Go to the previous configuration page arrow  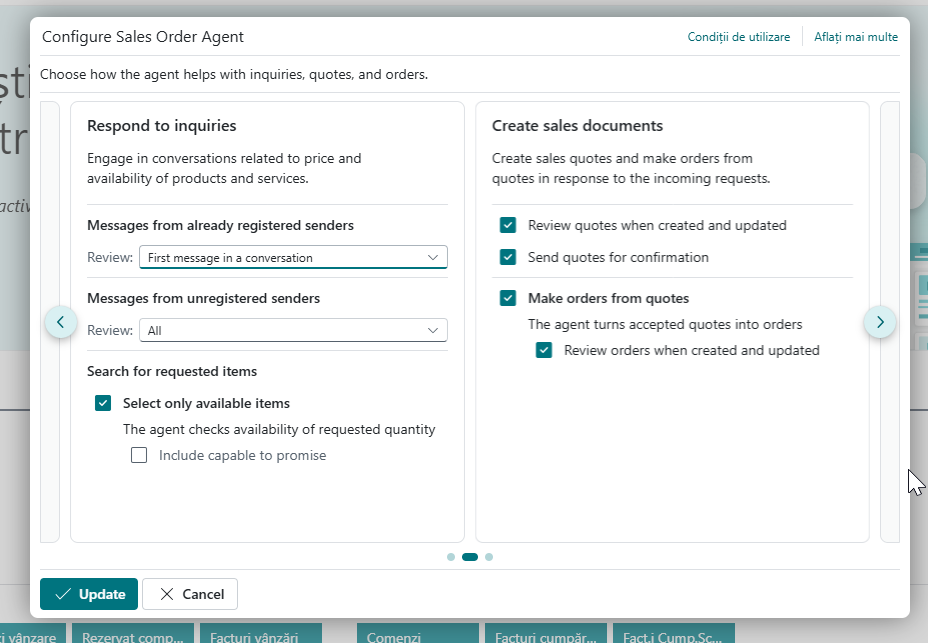pyautogui.click(x=61, y=322)
